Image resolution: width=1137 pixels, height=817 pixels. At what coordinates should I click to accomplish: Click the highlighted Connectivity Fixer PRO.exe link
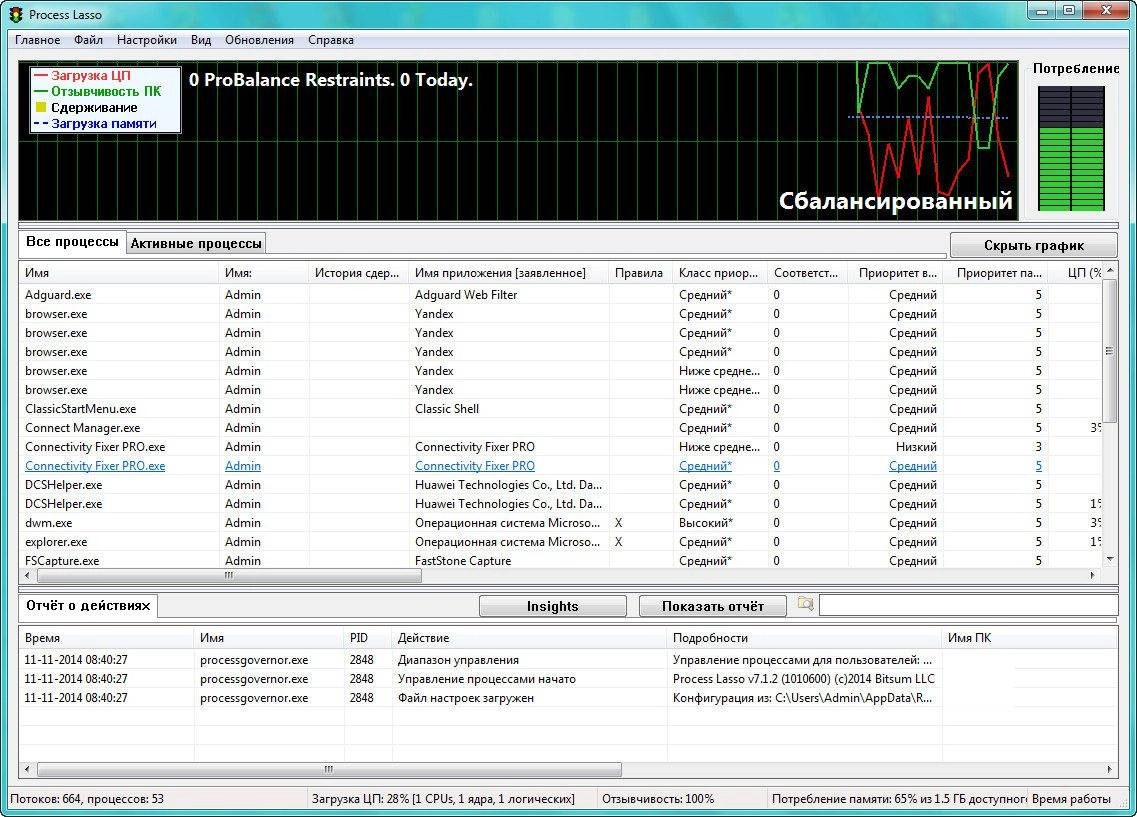95,466
